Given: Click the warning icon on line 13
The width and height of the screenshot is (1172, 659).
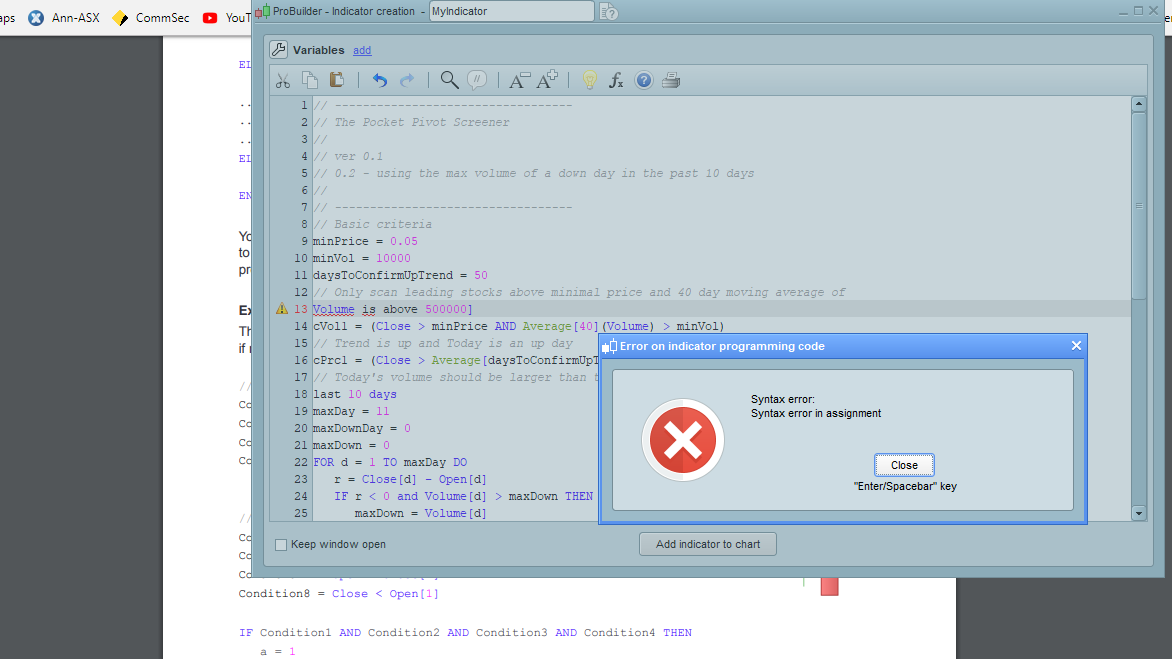Looking at the screenshot, I should click(282, 309).
